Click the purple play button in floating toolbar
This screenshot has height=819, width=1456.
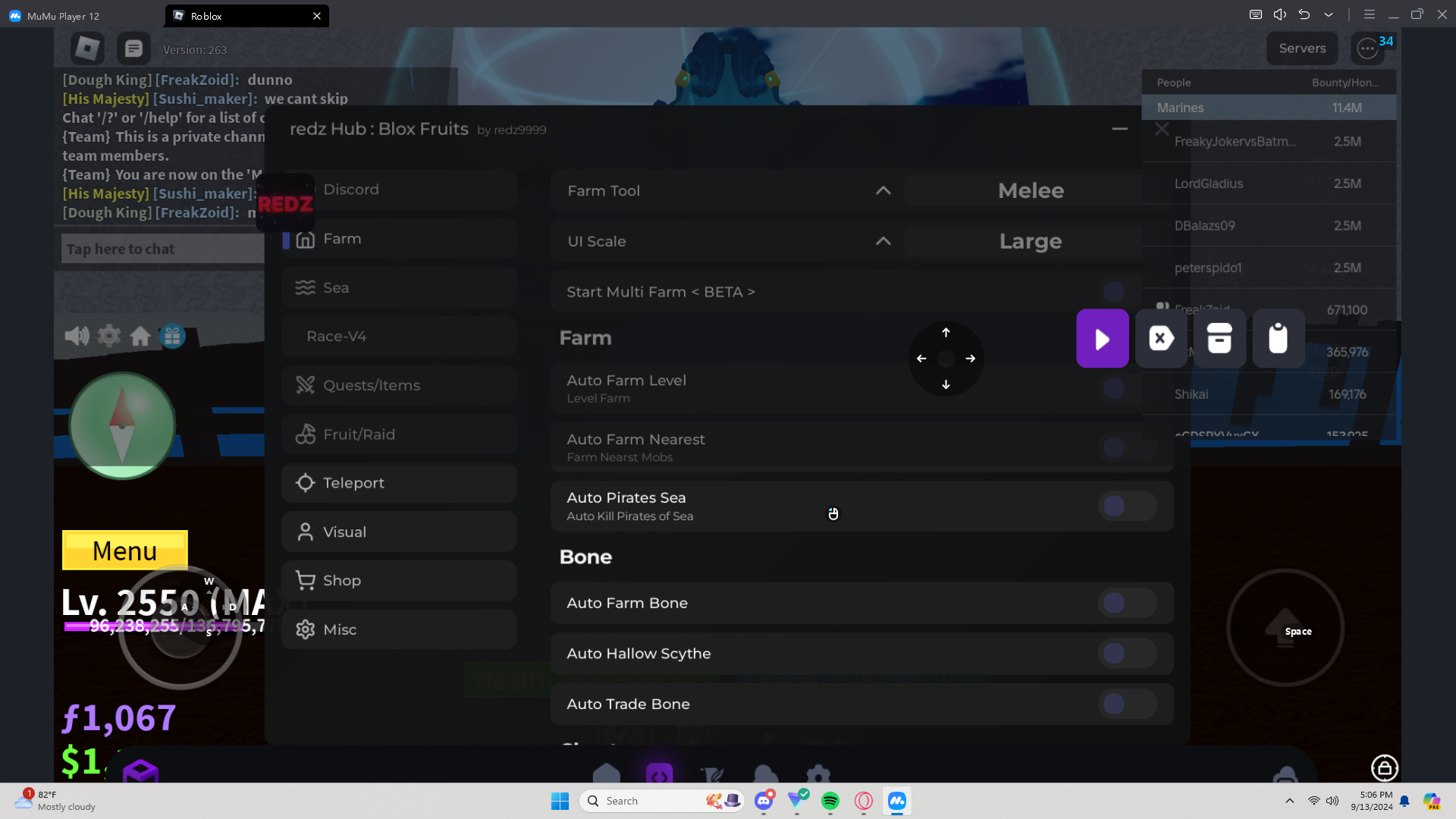[x=1103, y=338]
